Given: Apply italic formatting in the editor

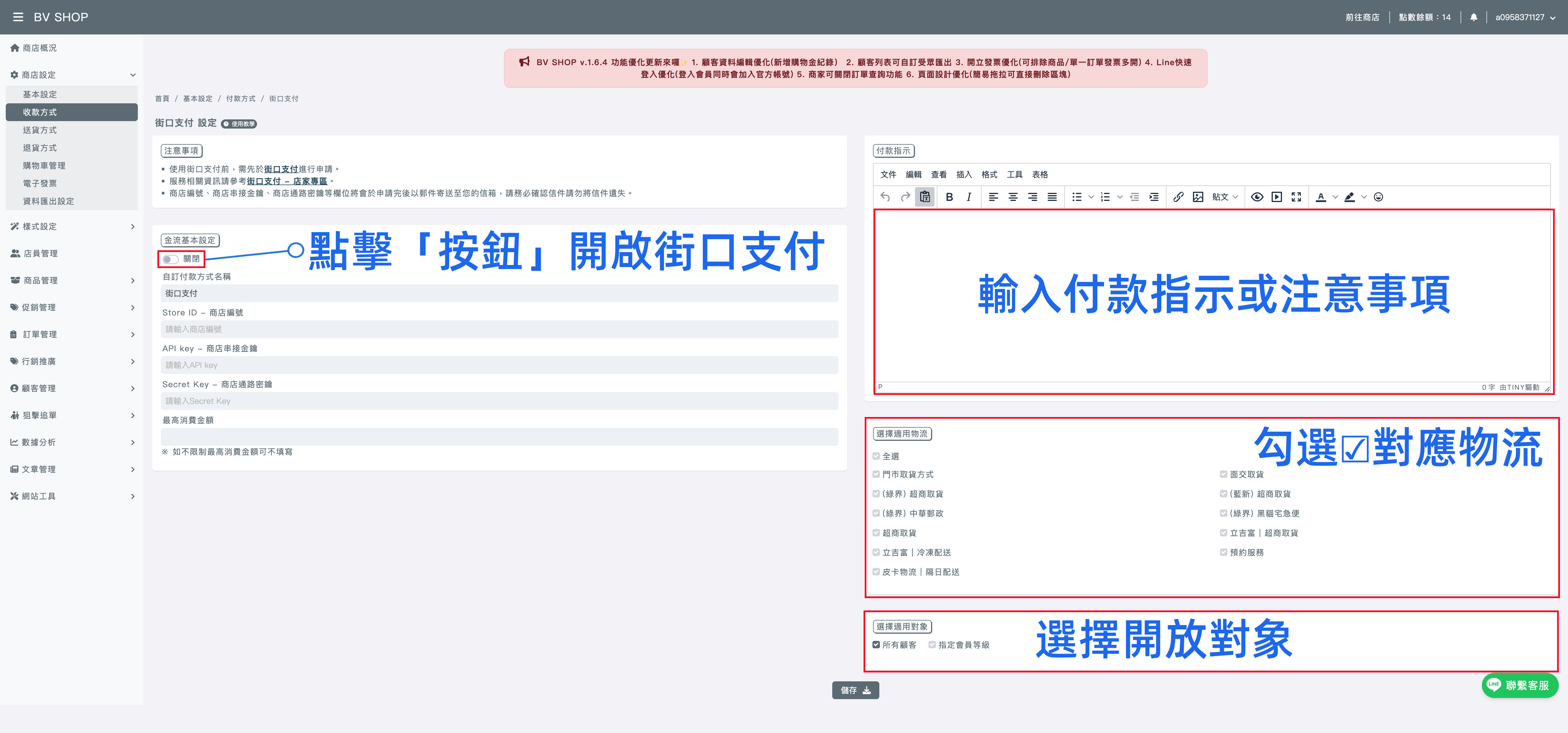Looking at the screenshot, I should pos(968,197).
